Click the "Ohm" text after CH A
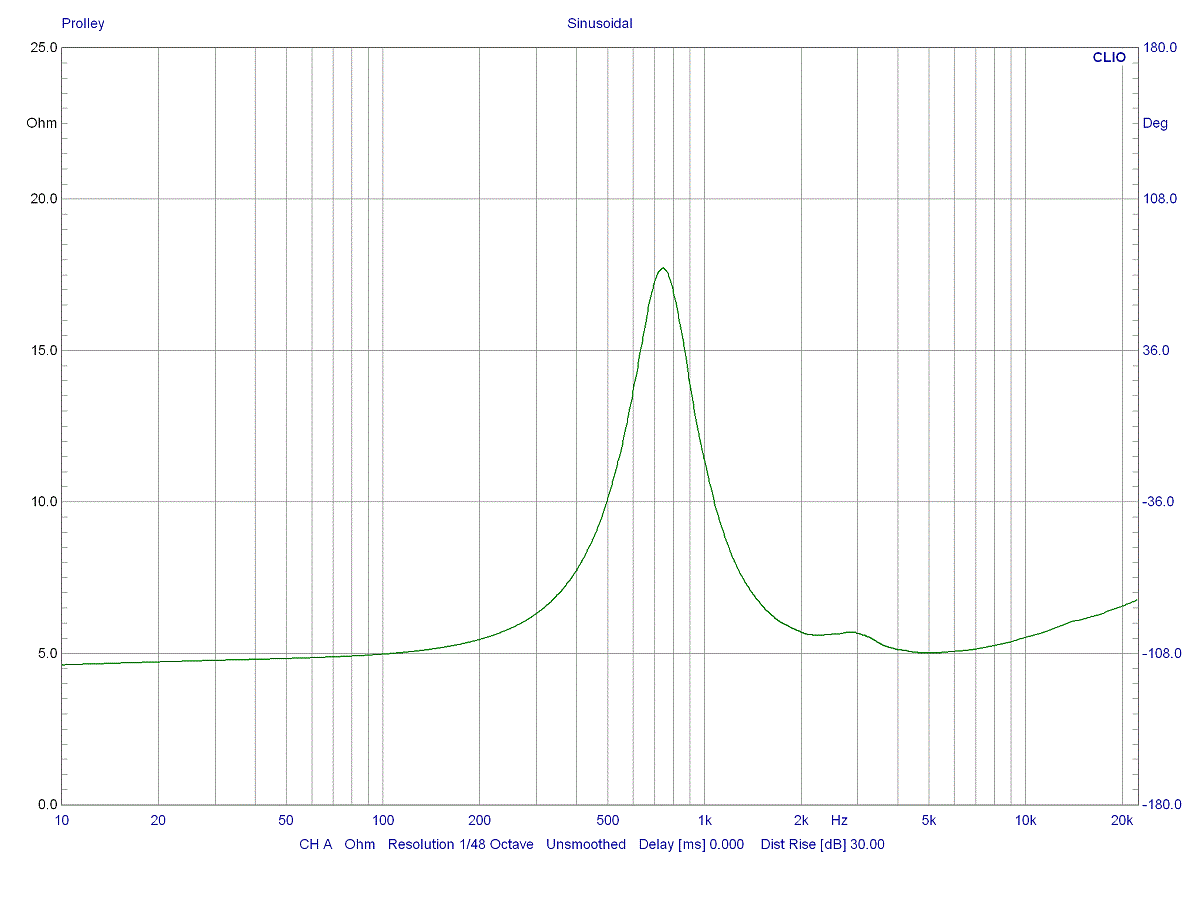The height and width of the screenshot is (900, 1200). [360, 844]
